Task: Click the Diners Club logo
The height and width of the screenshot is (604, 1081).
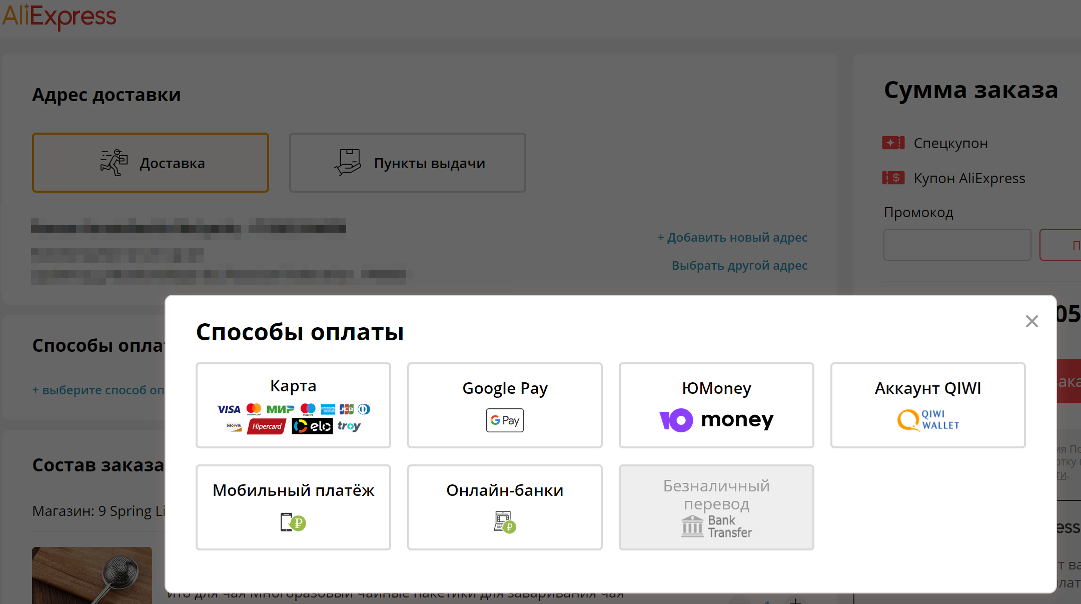Action: coord(364,409)
